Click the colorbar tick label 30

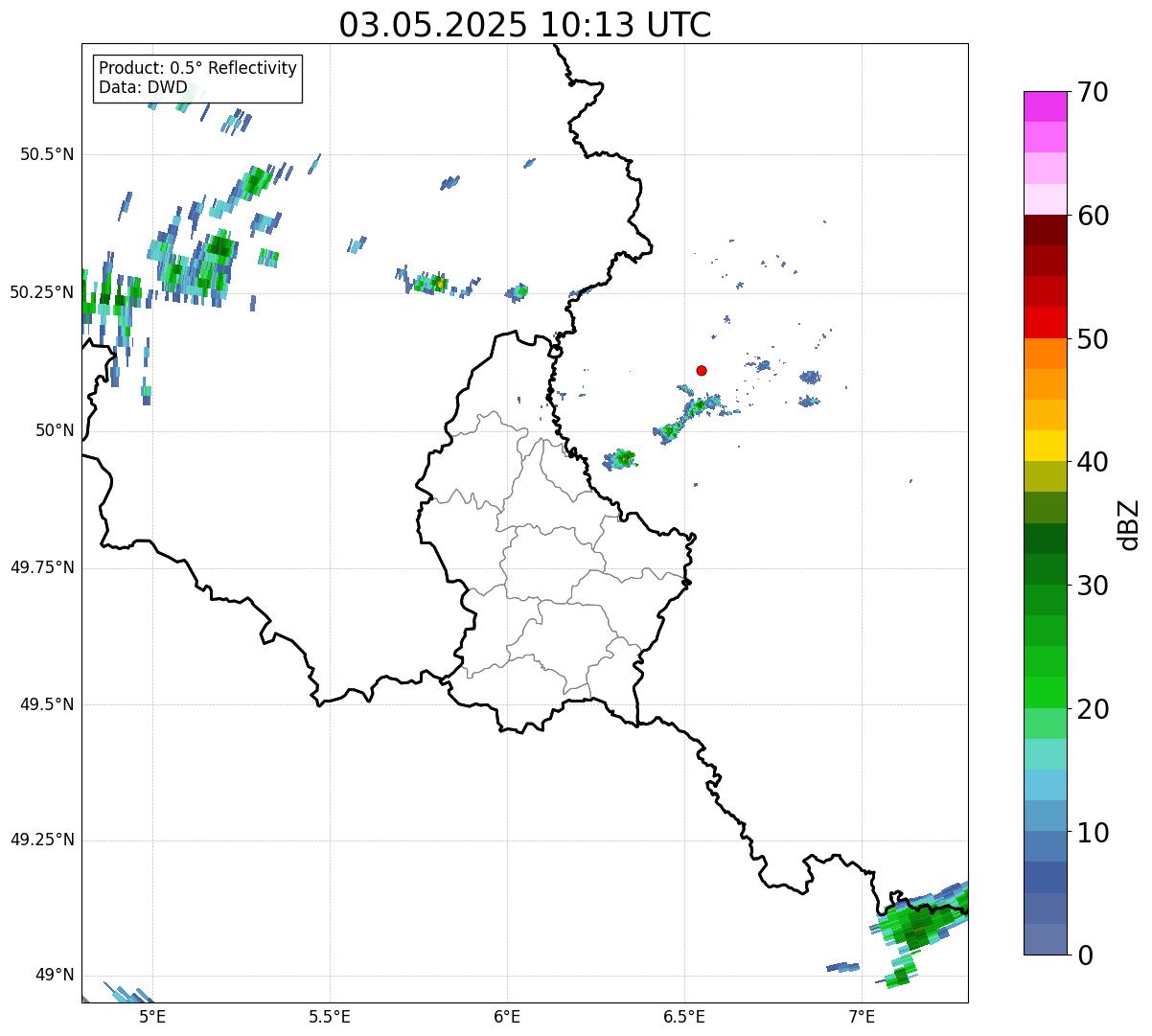coord(1094,586)
